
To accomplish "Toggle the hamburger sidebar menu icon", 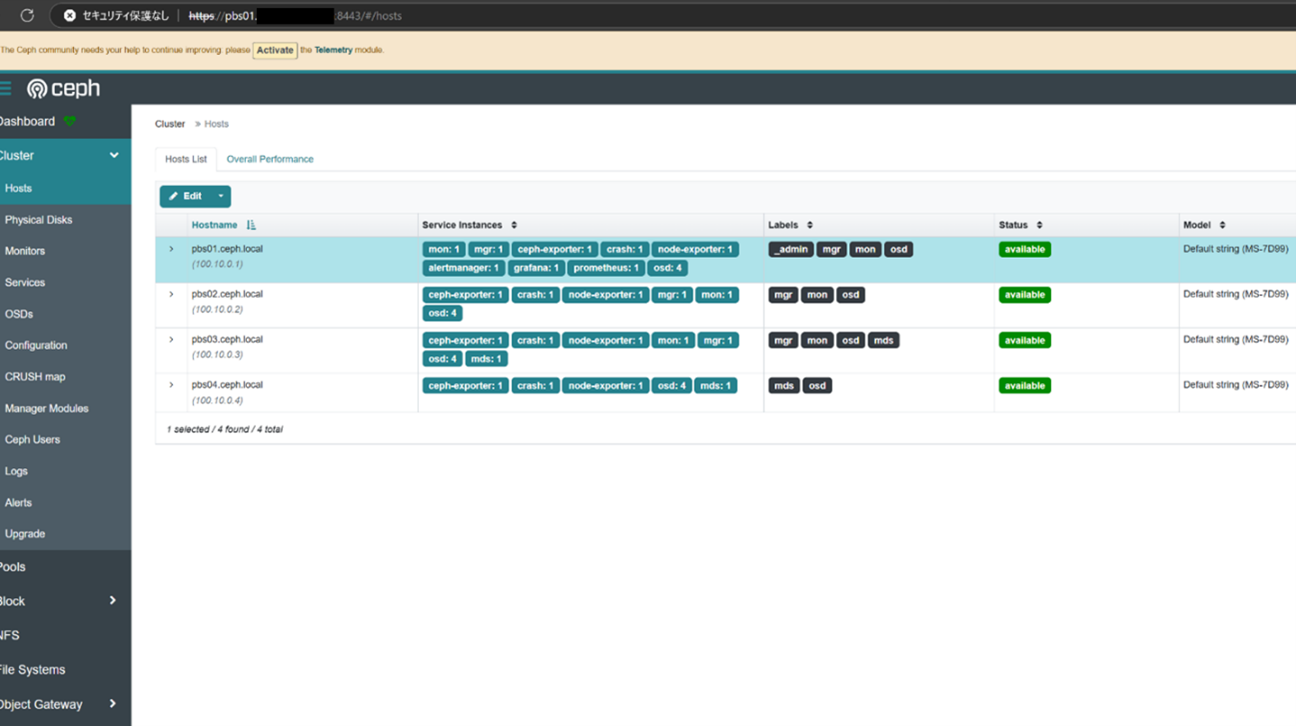I will 5,89.
